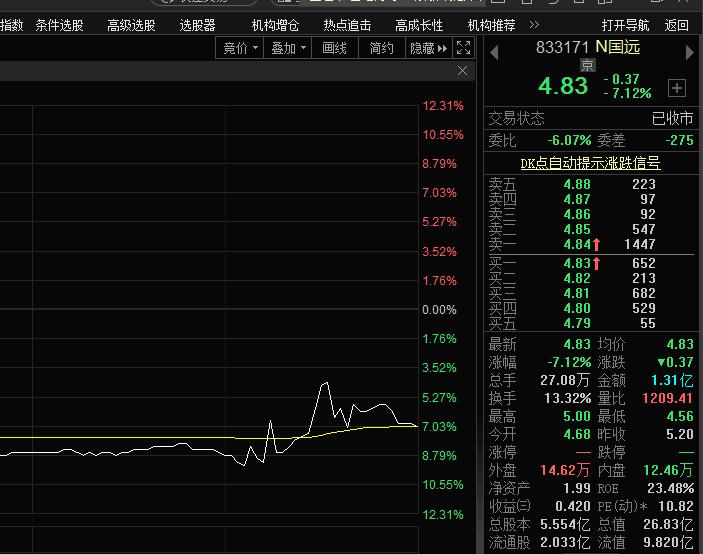Click the ROE value 23.48%

[x=670, y=488]
